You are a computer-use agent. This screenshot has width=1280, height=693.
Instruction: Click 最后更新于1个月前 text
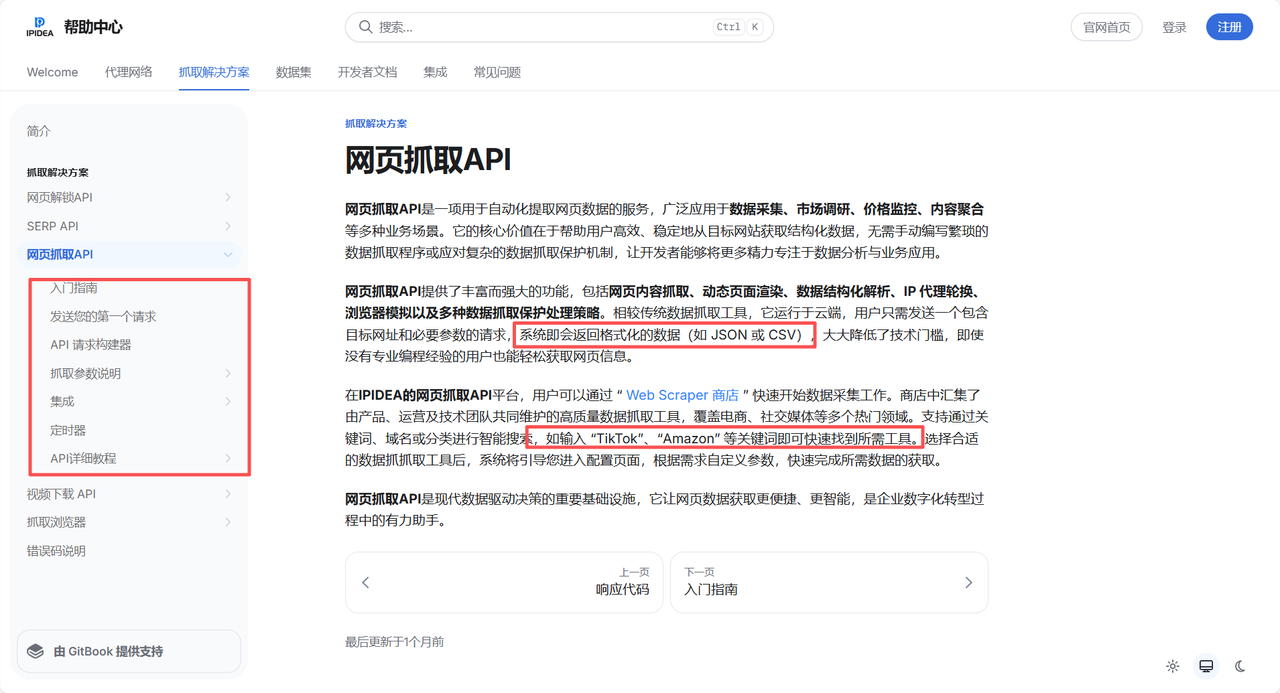coord(394,642)
